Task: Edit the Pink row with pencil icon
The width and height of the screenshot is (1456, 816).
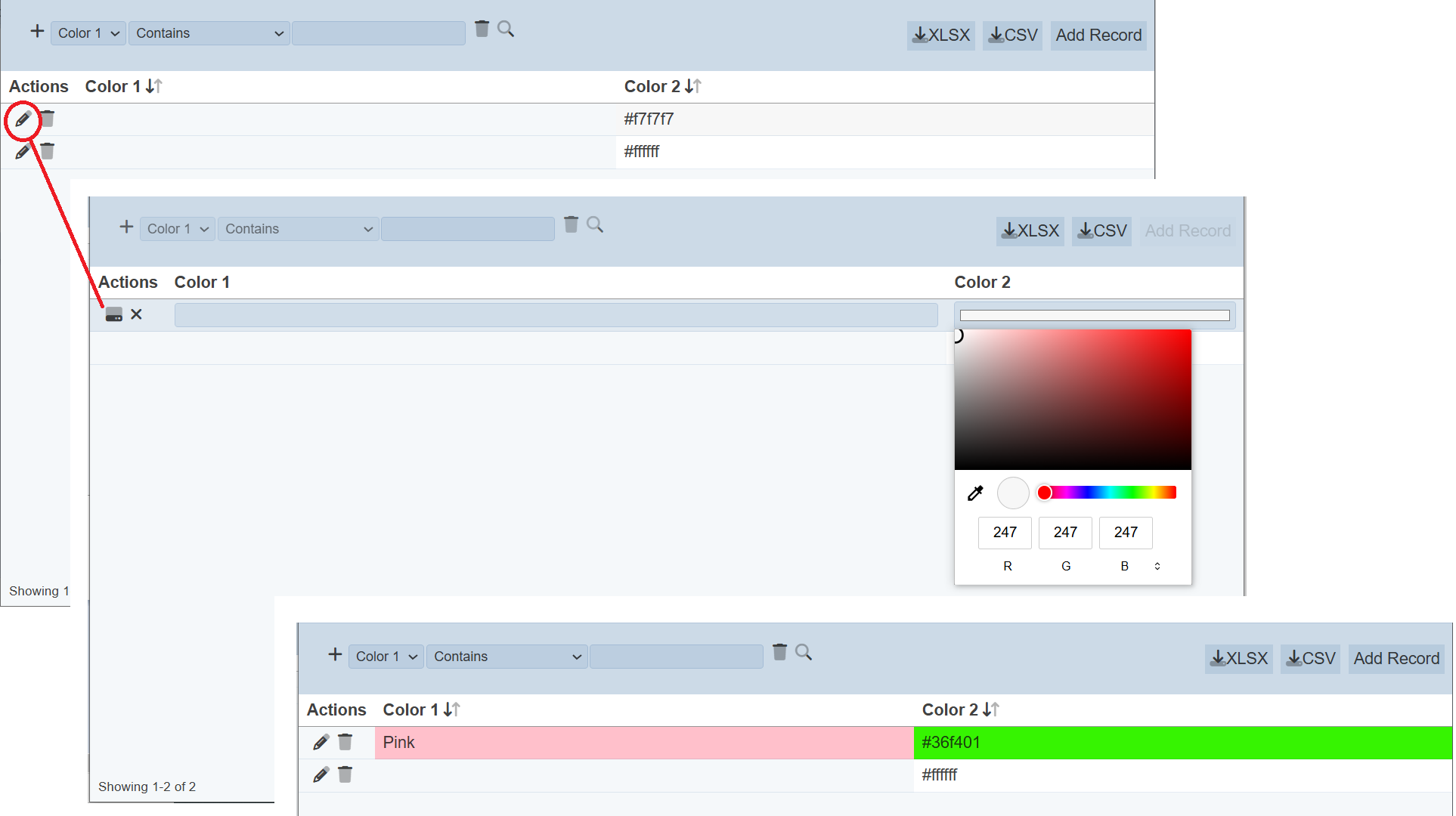Action: click(x=321, y=742)
